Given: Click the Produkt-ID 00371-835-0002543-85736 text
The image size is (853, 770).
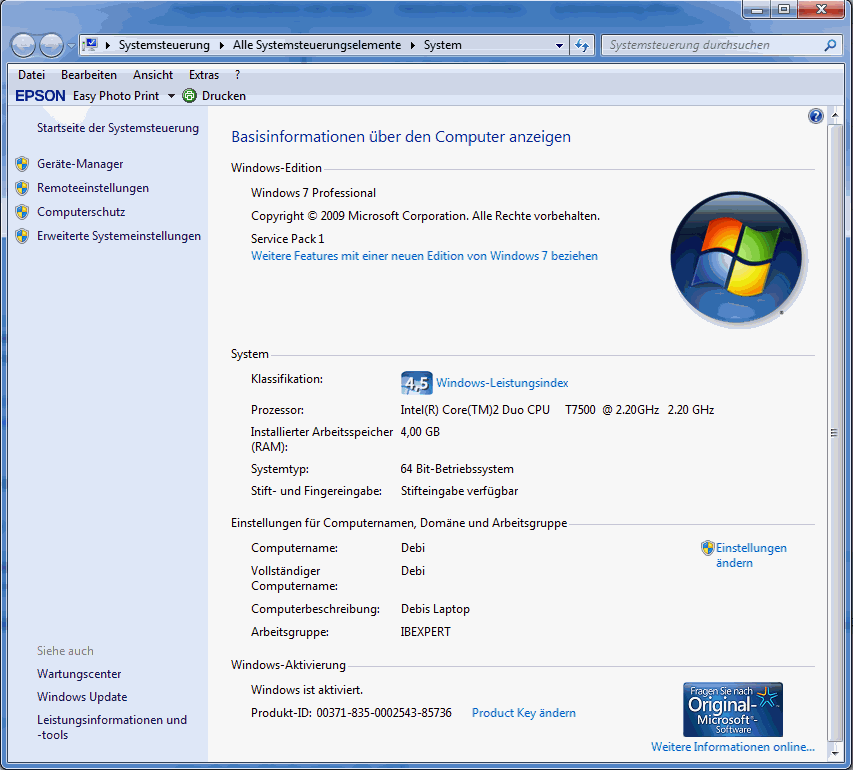Looking at the screenshot, I should (351, 713).
